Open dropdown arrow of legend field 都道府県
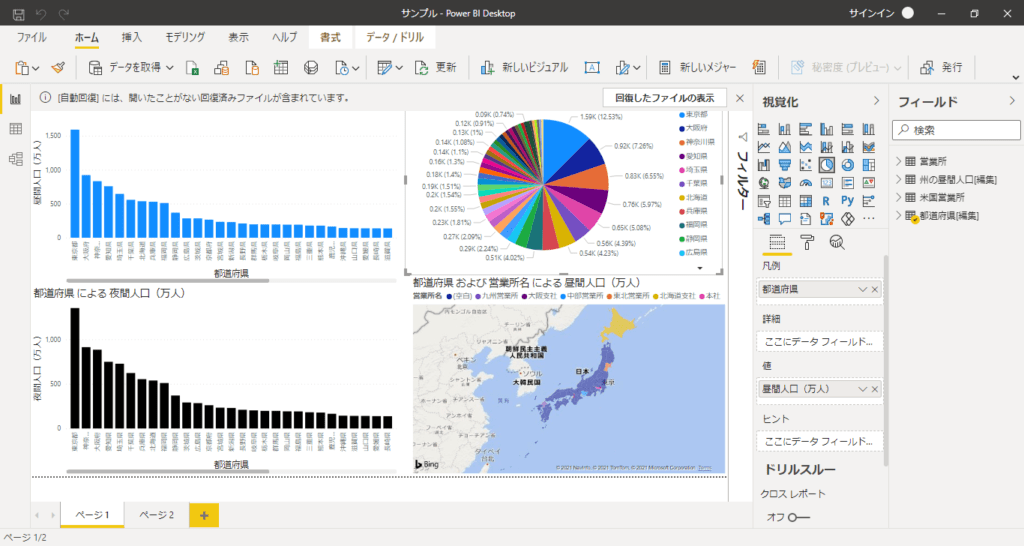The height and width of the screenshot is (546, 1024). pos(862,289)
